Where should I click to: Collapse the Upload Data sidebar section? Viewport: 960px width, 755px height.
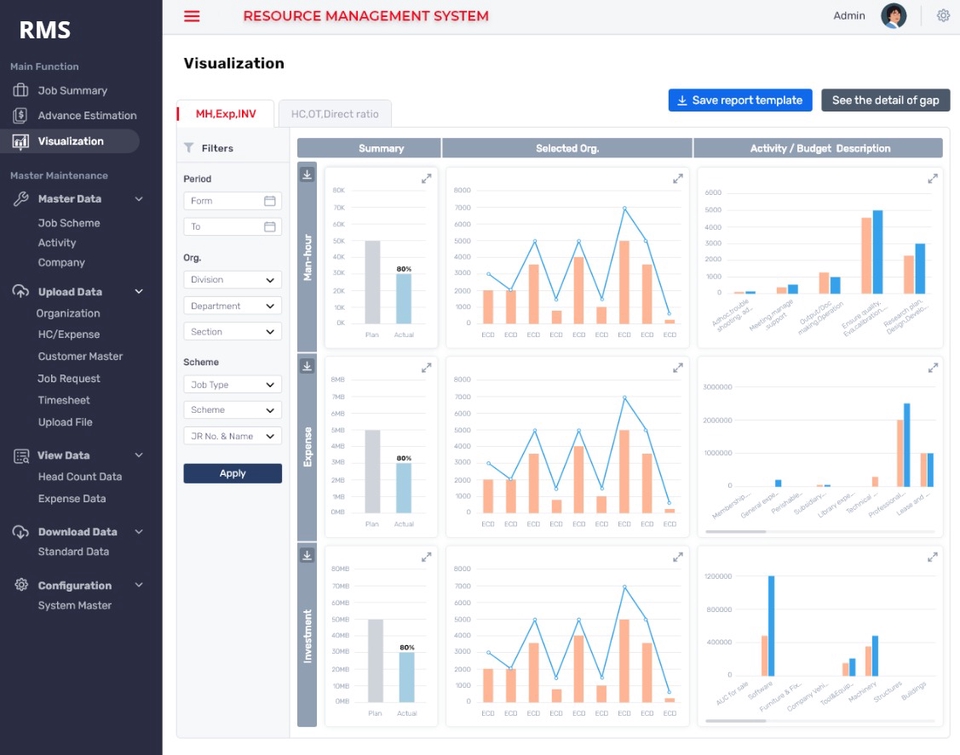click(x=139, y=291)
